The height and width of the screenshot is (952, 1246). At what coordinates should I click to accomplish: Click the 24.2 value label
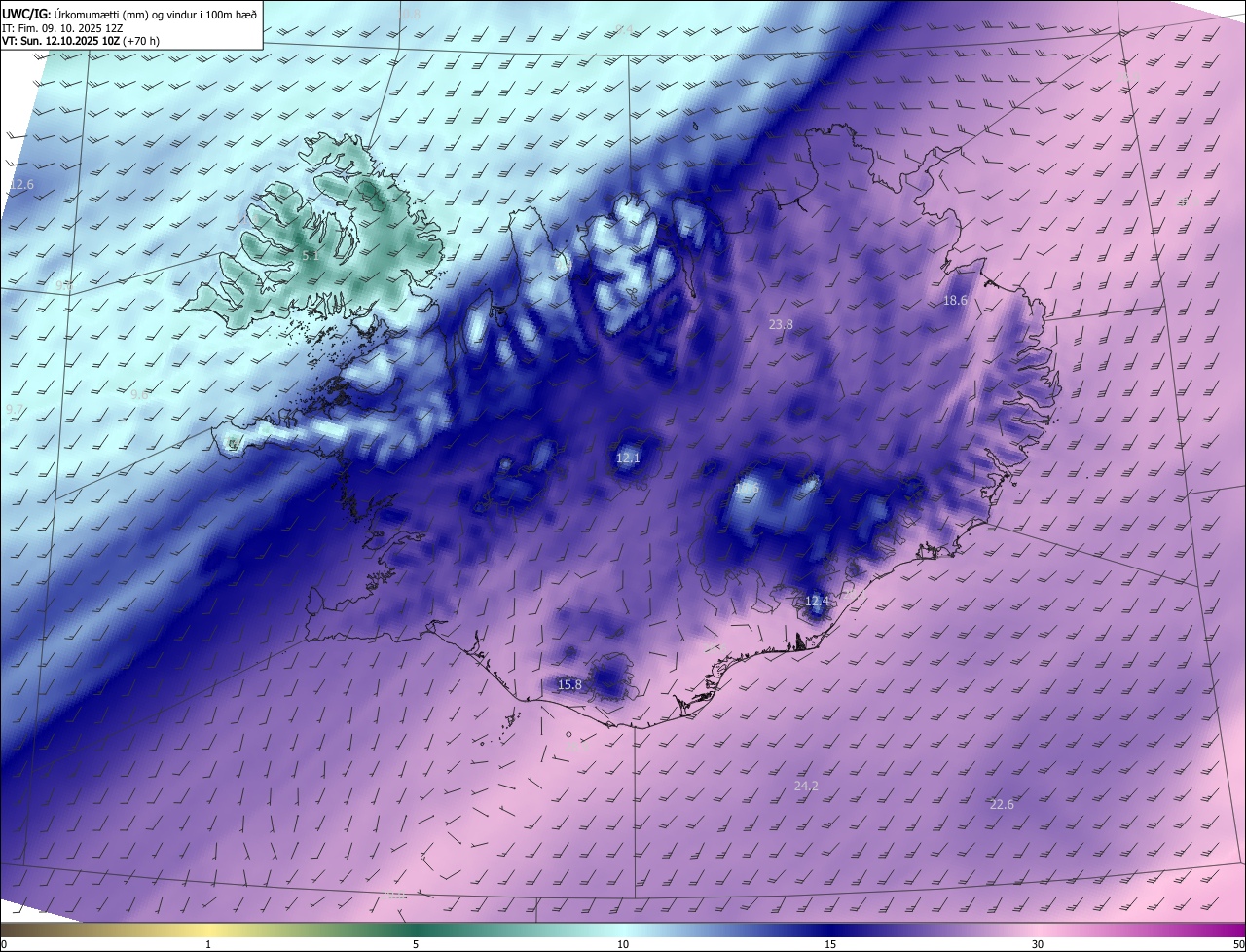(x=806, y=786)
